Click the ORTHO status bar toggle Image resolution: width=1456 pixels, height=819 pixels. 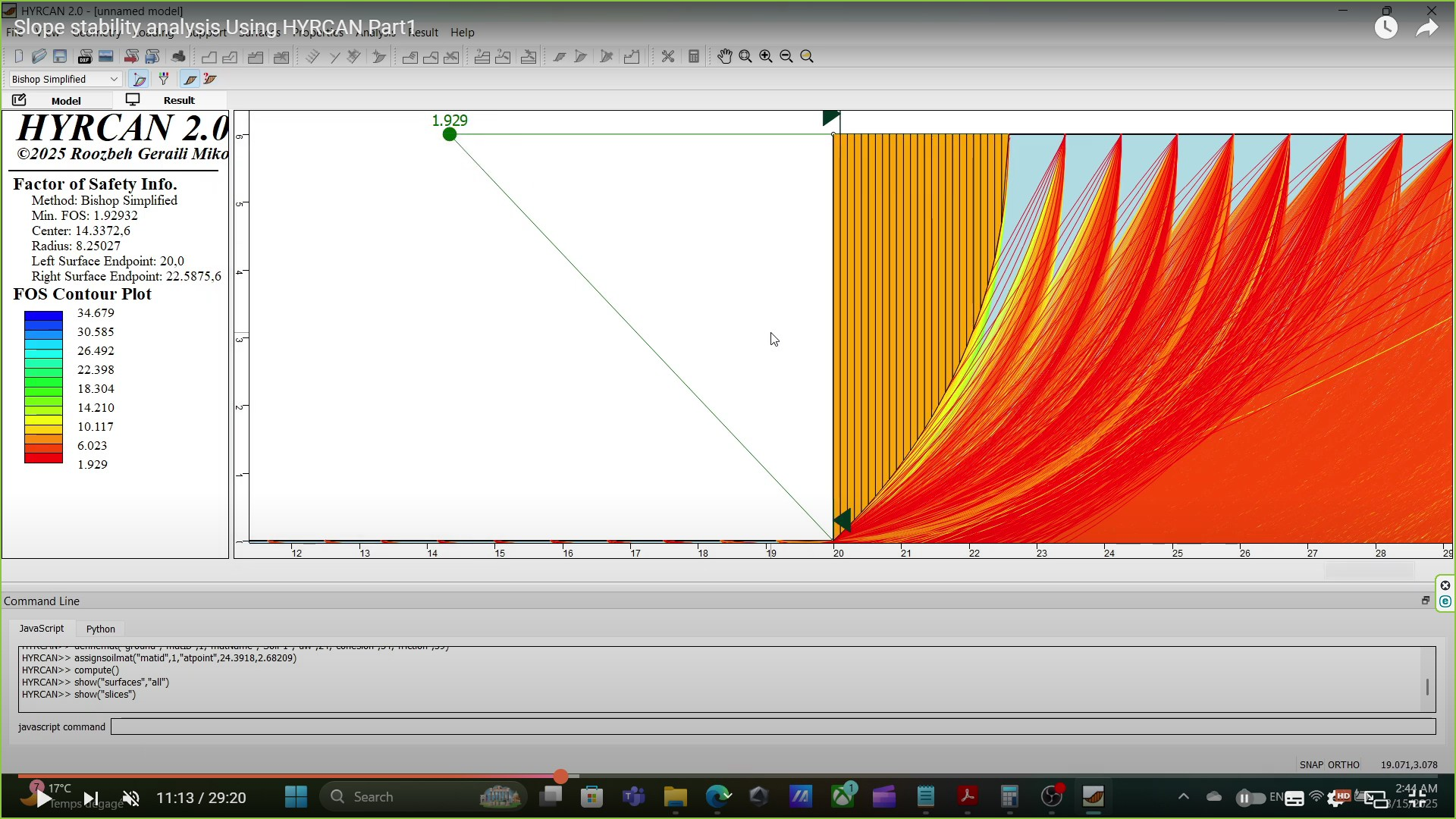[1344, 764]
